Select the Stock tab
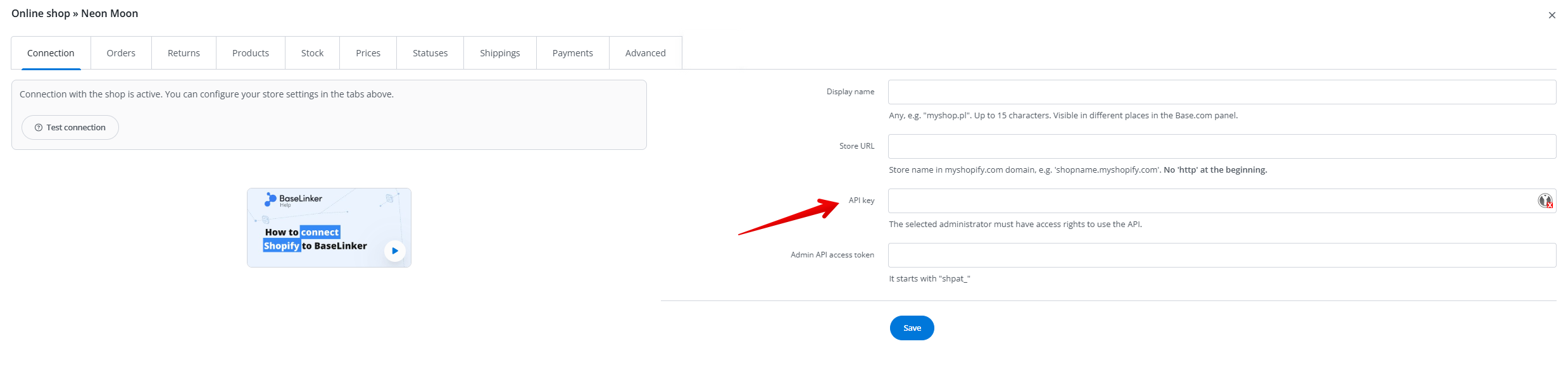Viewport: 1568px width, 389px height. click(312, 53)
